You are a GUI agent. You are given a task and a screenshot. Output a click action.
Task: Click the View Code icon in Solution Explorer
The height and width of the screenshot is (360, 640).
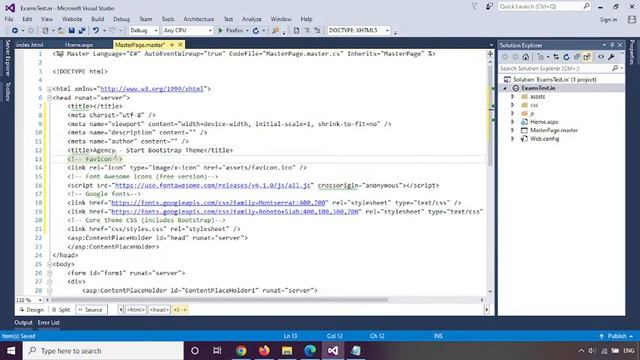pyautogui.click(x=601, y=57)
